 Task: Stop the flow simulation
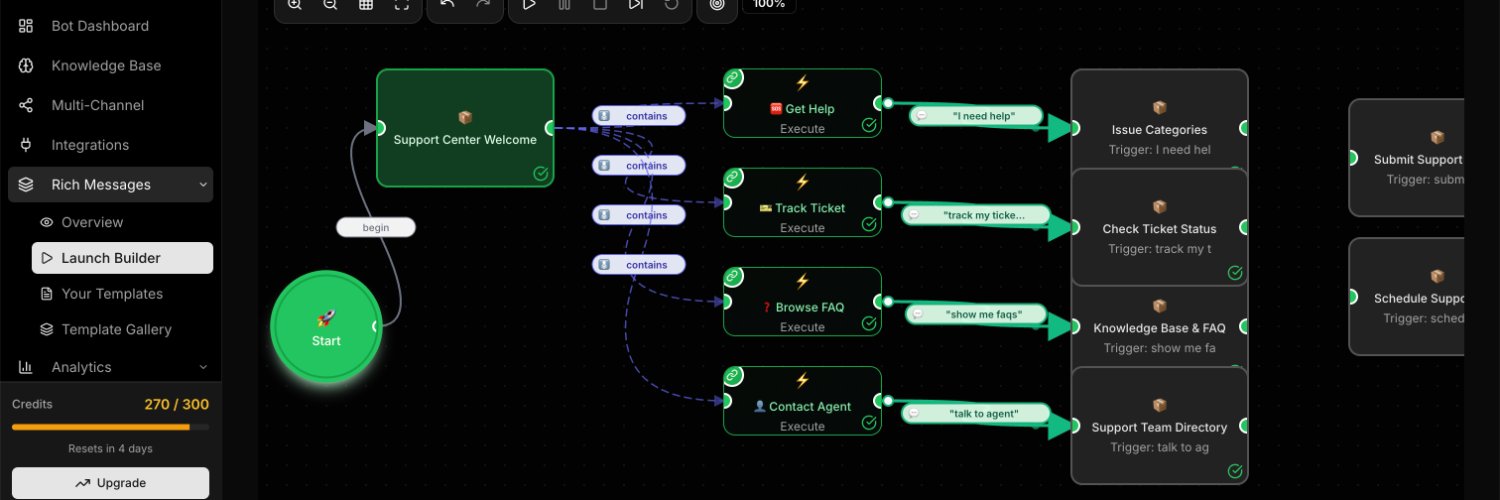coord(600,4)
